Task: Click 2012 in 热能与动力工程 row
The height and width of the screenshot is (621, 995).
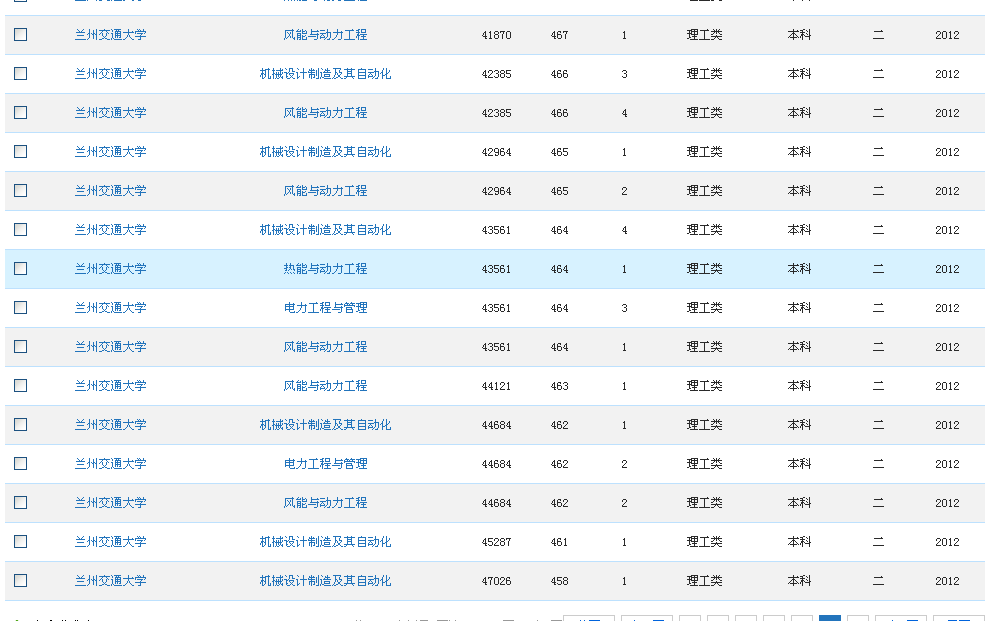Action: point(947,270)
